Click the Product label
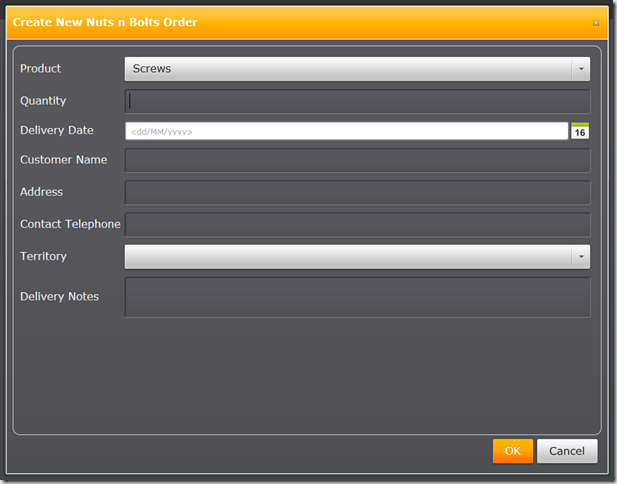The image size is (617, 484). 41,68
